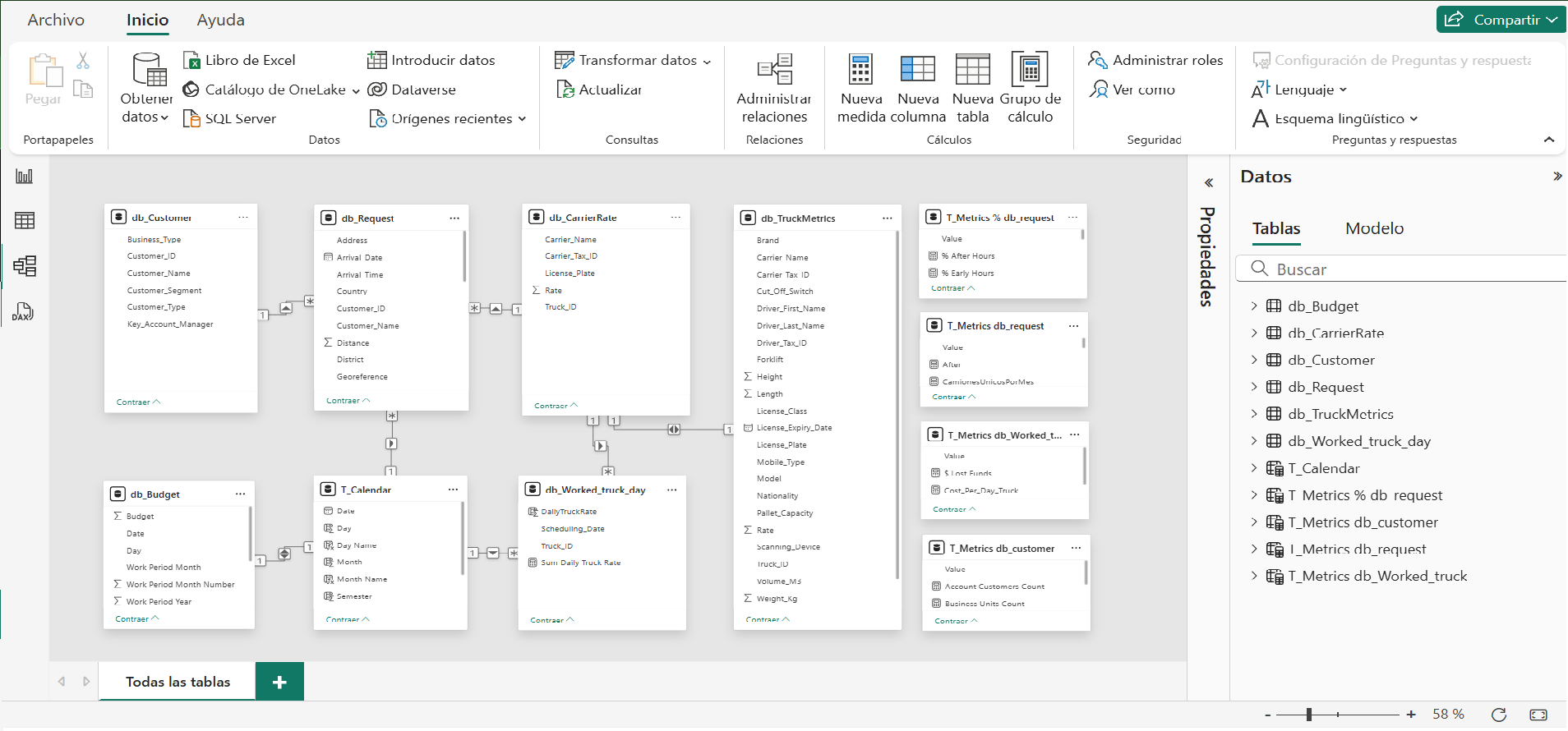The width and height of the screenshot is (1568, 731).
Task: Collapse db_Customer table with Contraer
Action: coord(138,402)
